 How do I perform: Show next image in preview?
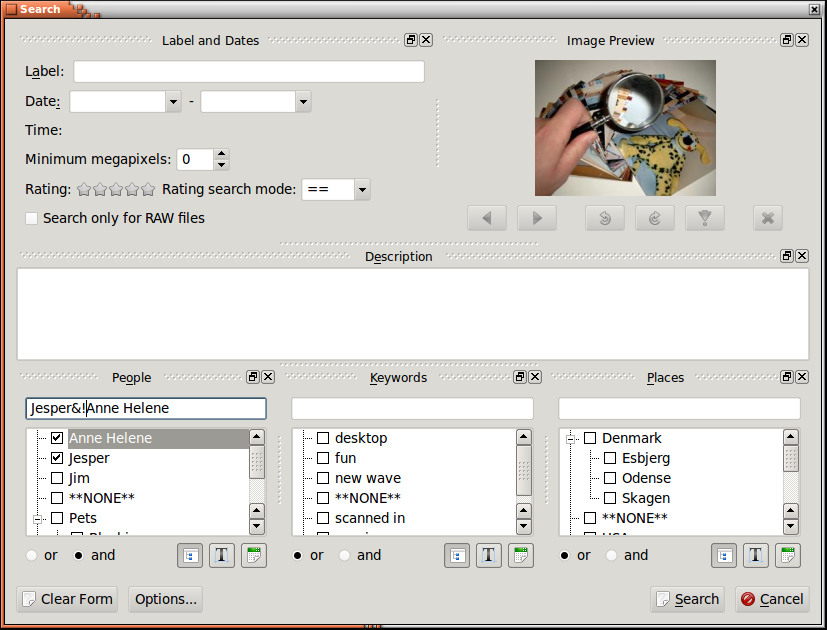coord(537,218)
